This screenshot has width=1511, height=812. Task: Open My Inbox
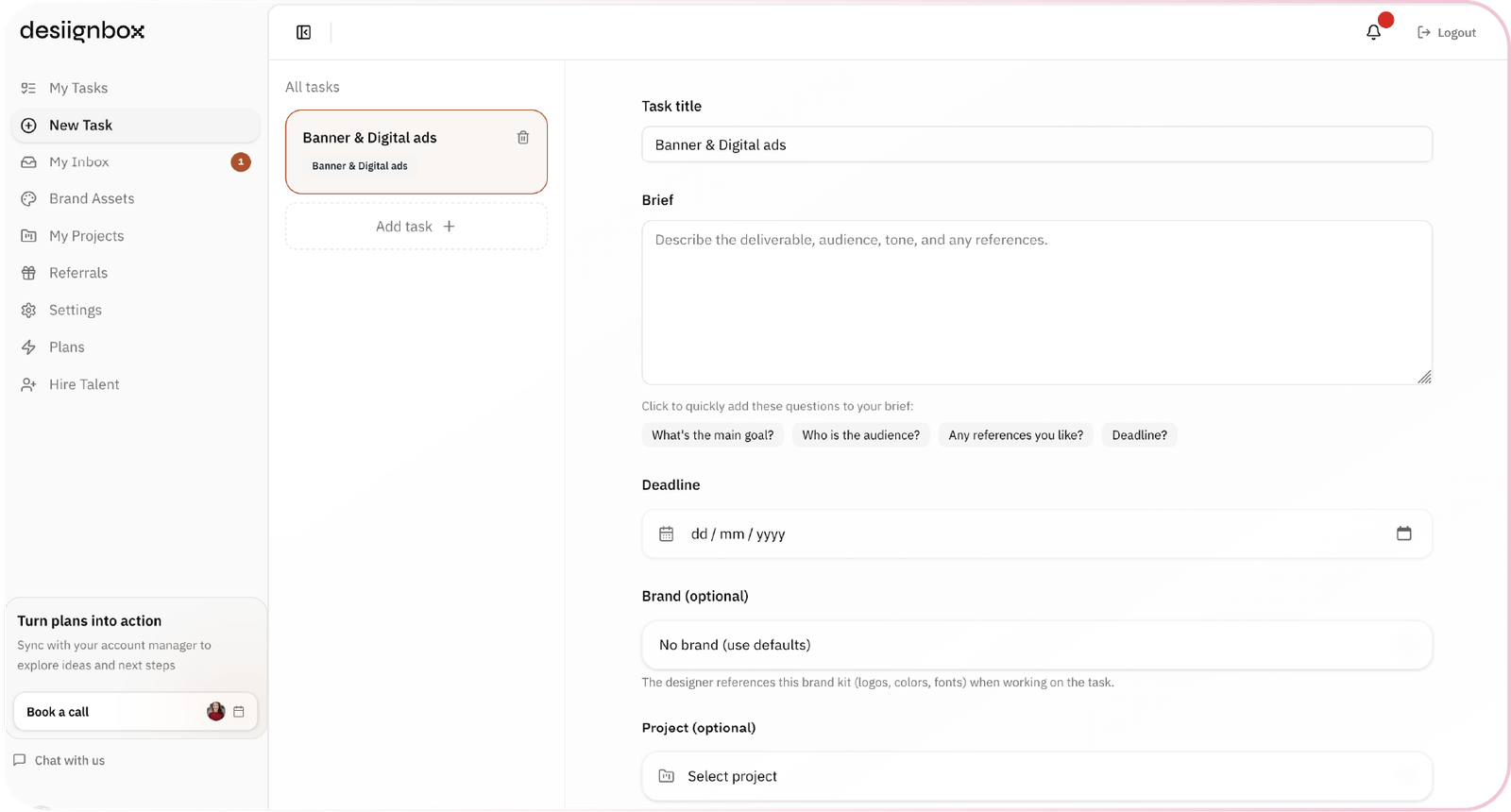click(x=135, y=162)
